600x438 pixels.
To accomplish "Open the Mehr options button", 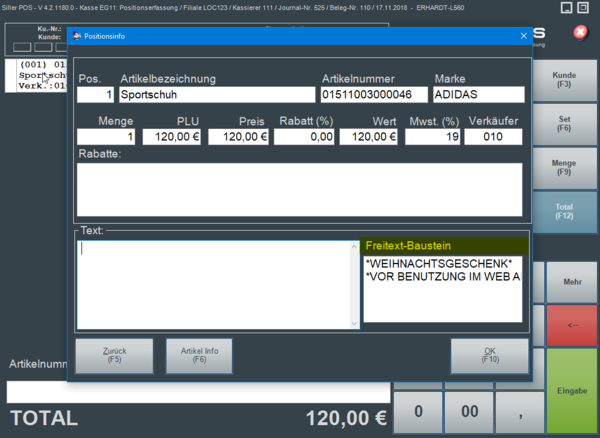I will (571, 283).
